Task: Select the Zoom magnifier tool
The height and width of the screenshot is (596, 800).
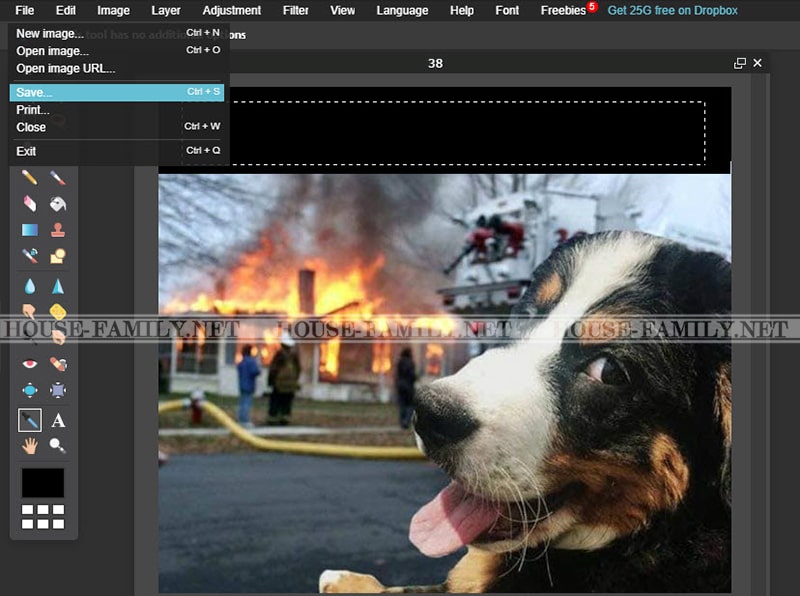Action: point(58,446)
